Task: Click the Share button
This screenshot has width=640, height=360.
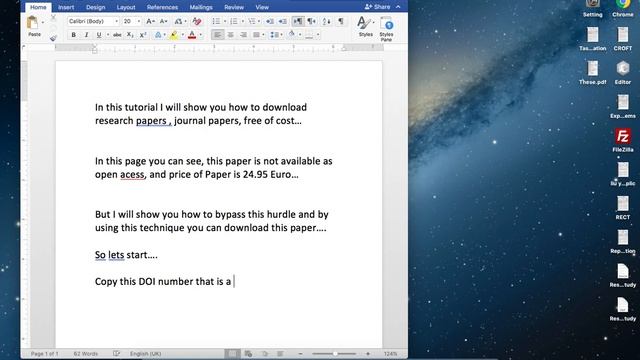Action: pos(377,7)
